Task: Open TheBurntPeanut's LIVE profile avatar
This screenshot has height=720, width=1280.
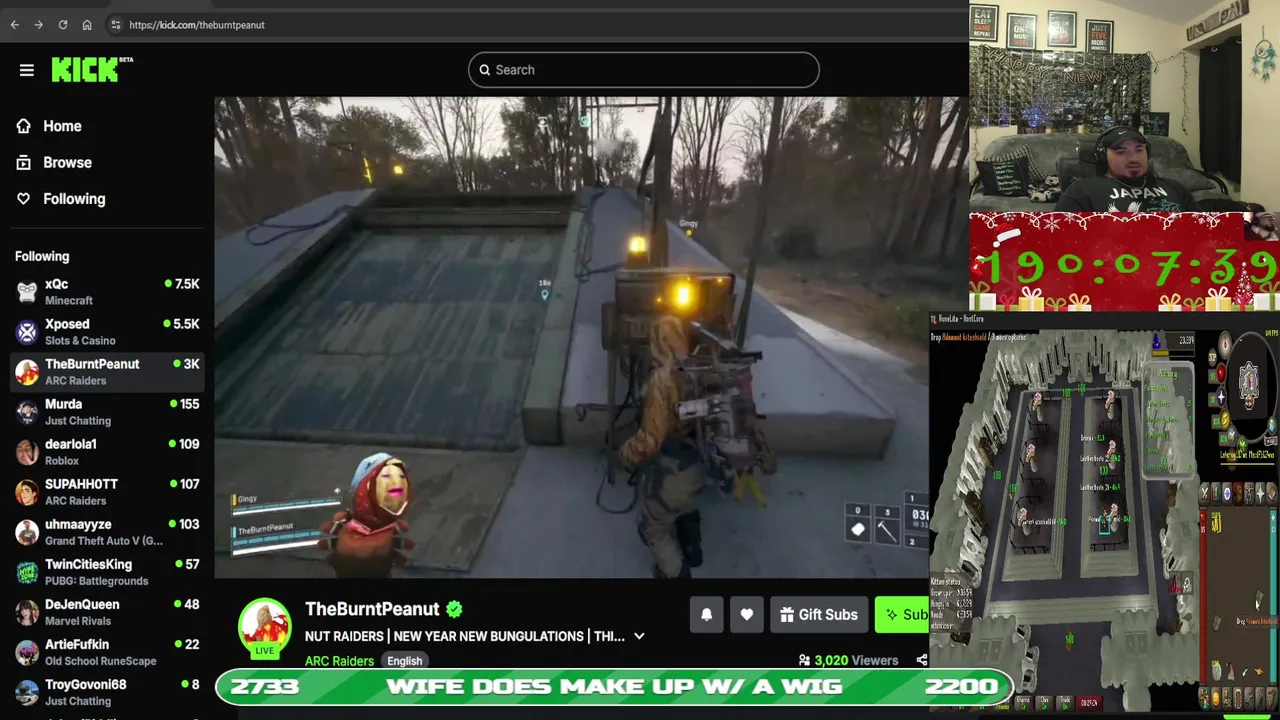Action: click(264, 627)
